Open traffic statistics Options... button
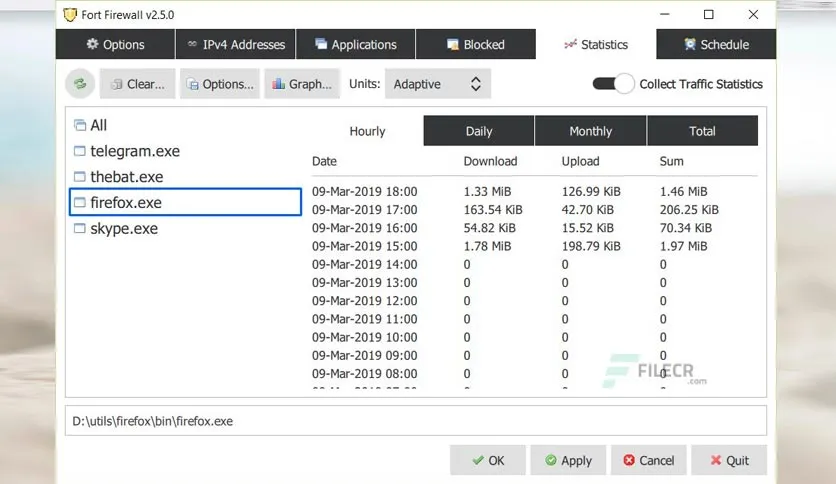The image size is (836, 484). pos(220,84)
